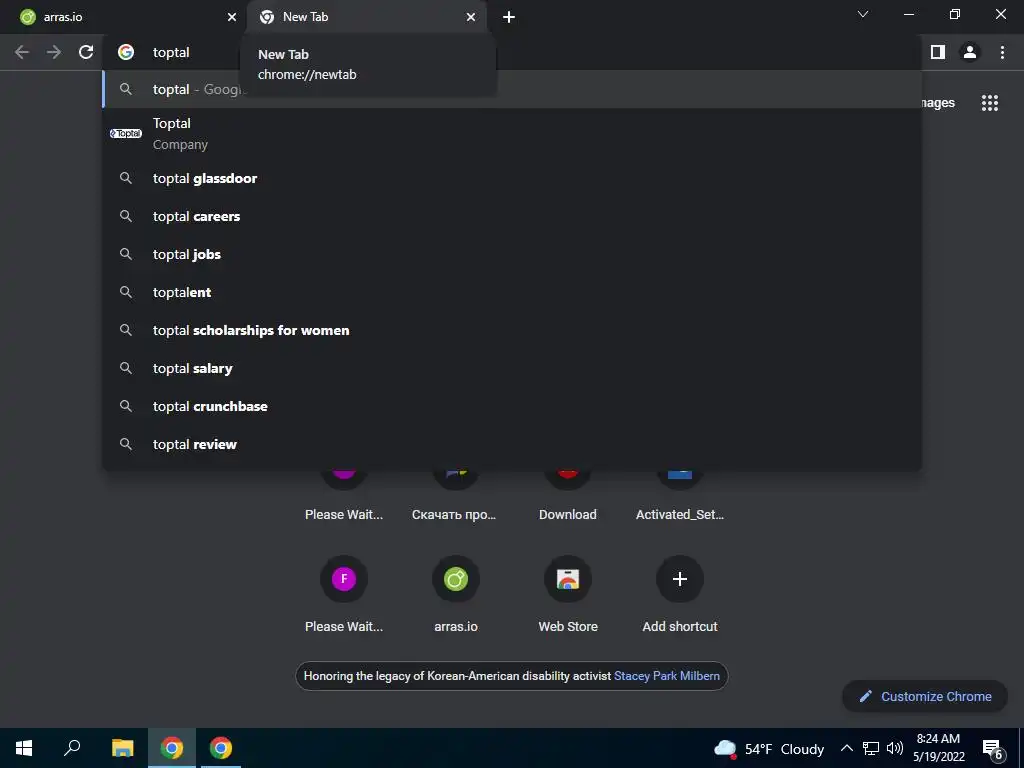Viewport: 1024px width, 768px height.
Task: Open Chrome's three-dot menu
Action: click(x=1002, y=52)
